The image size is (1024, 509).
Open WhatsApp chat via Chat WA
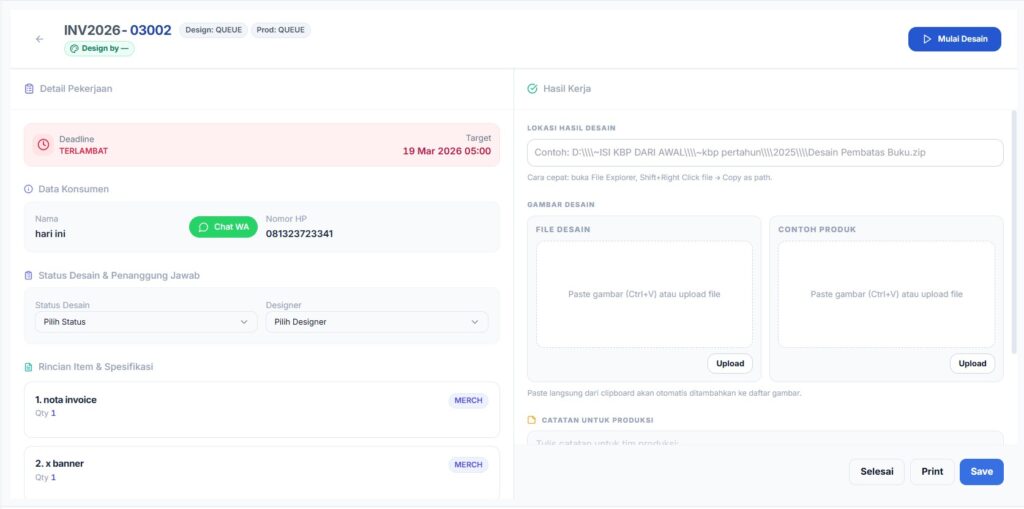pos(223,227)
